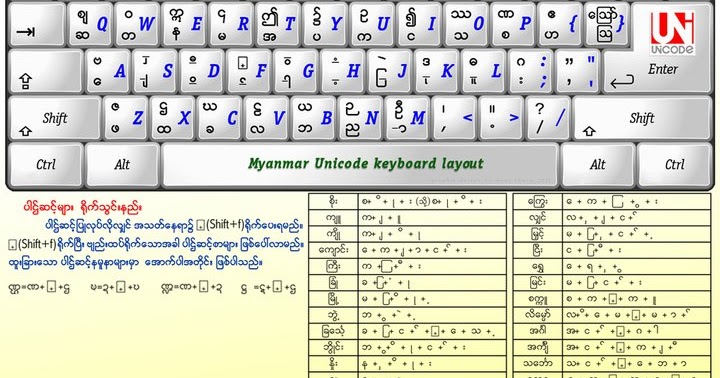
Task: Click the Y key
Action: pos(325,24)
